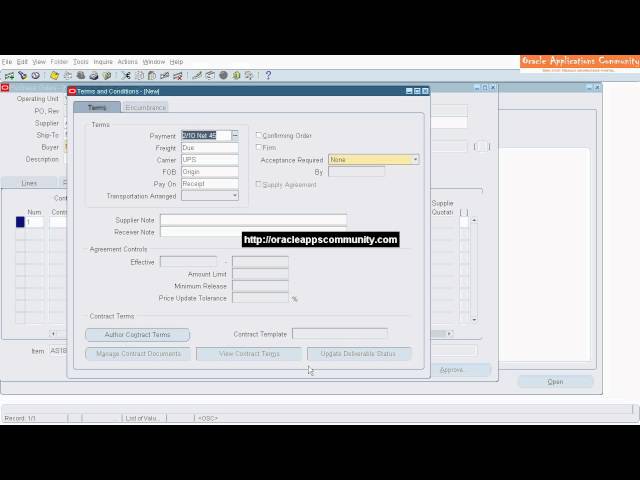Open the Edit menu
Screen dimensions: 640x480
pyautogui.click(x=22, y=62)
